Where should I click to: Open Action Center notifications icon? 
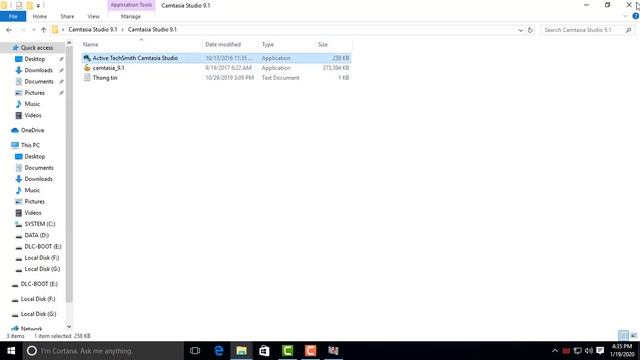coord(600,351)
